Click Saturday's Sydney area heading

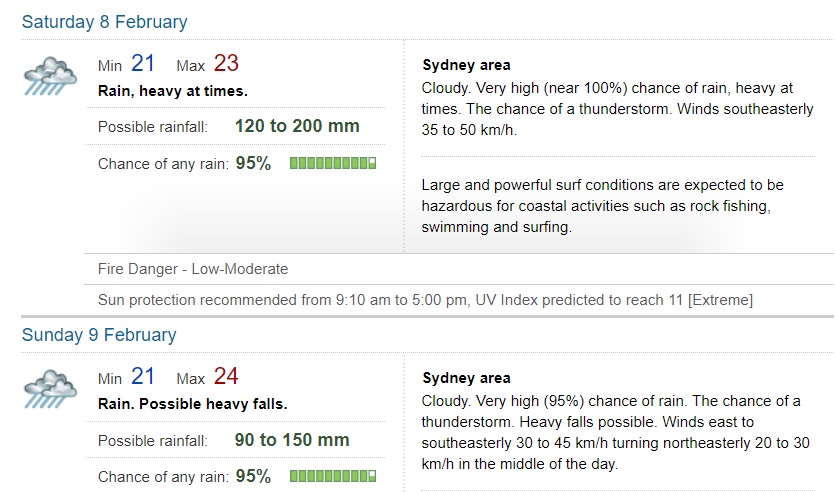(x=466, y=65)
